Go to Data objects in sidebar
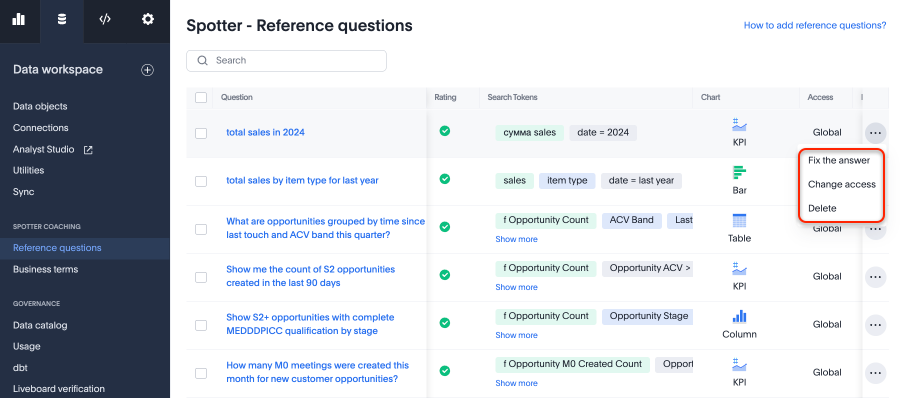 (40, 107)
